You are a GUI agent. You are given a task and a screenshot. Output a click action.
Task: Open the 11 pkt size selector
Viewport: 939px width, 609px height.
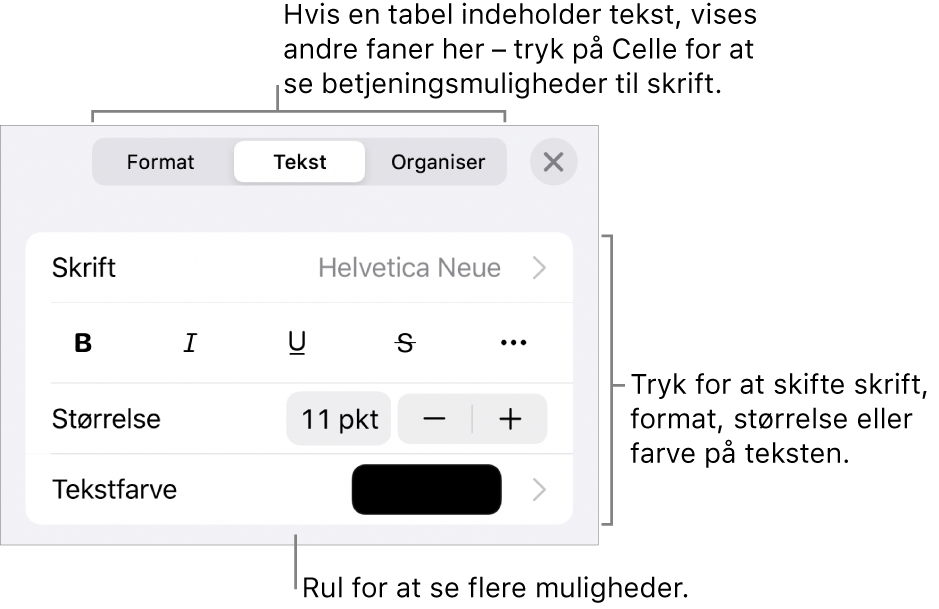point(338,419)
